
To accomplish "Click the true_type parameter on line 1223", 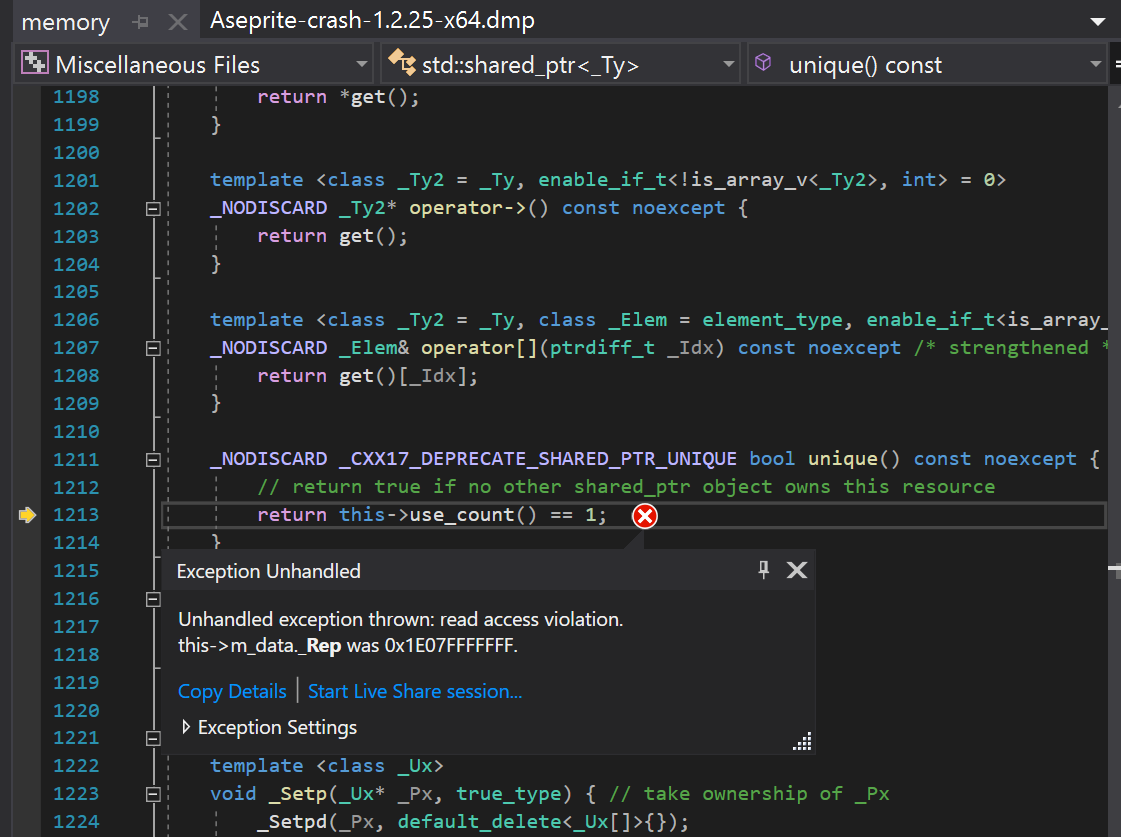I will [x=509, y=794].
